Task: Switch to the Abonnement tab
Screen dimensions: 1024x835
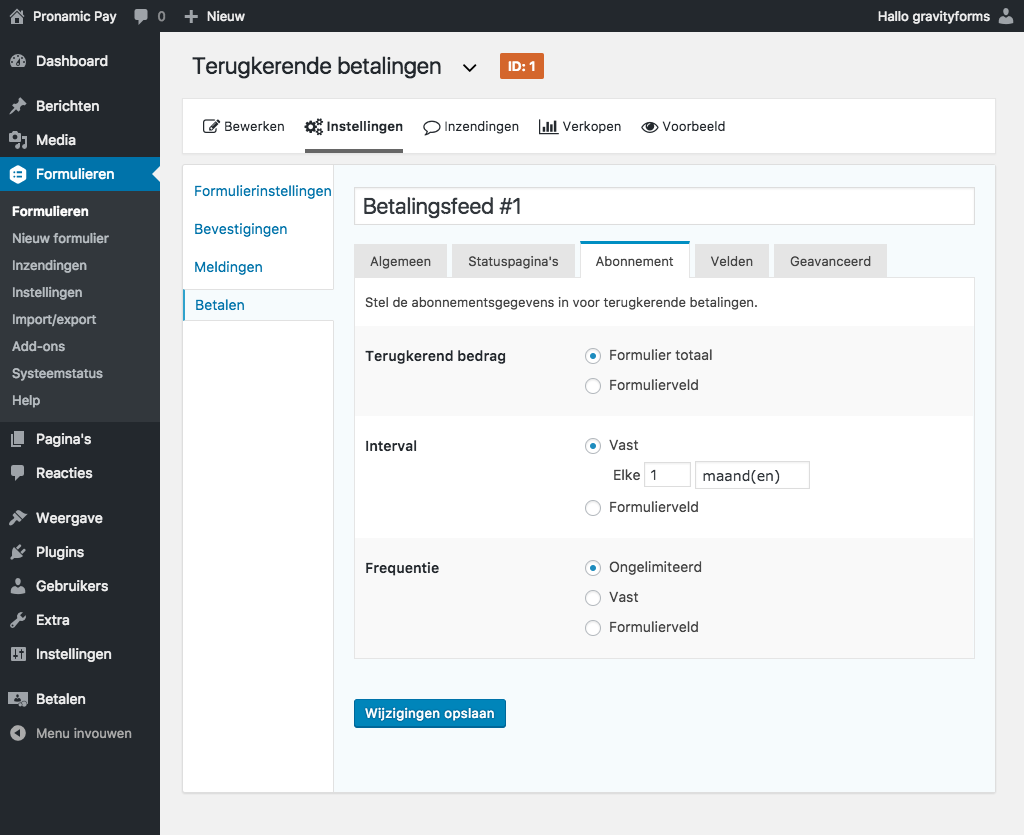Action: (634, 261)
